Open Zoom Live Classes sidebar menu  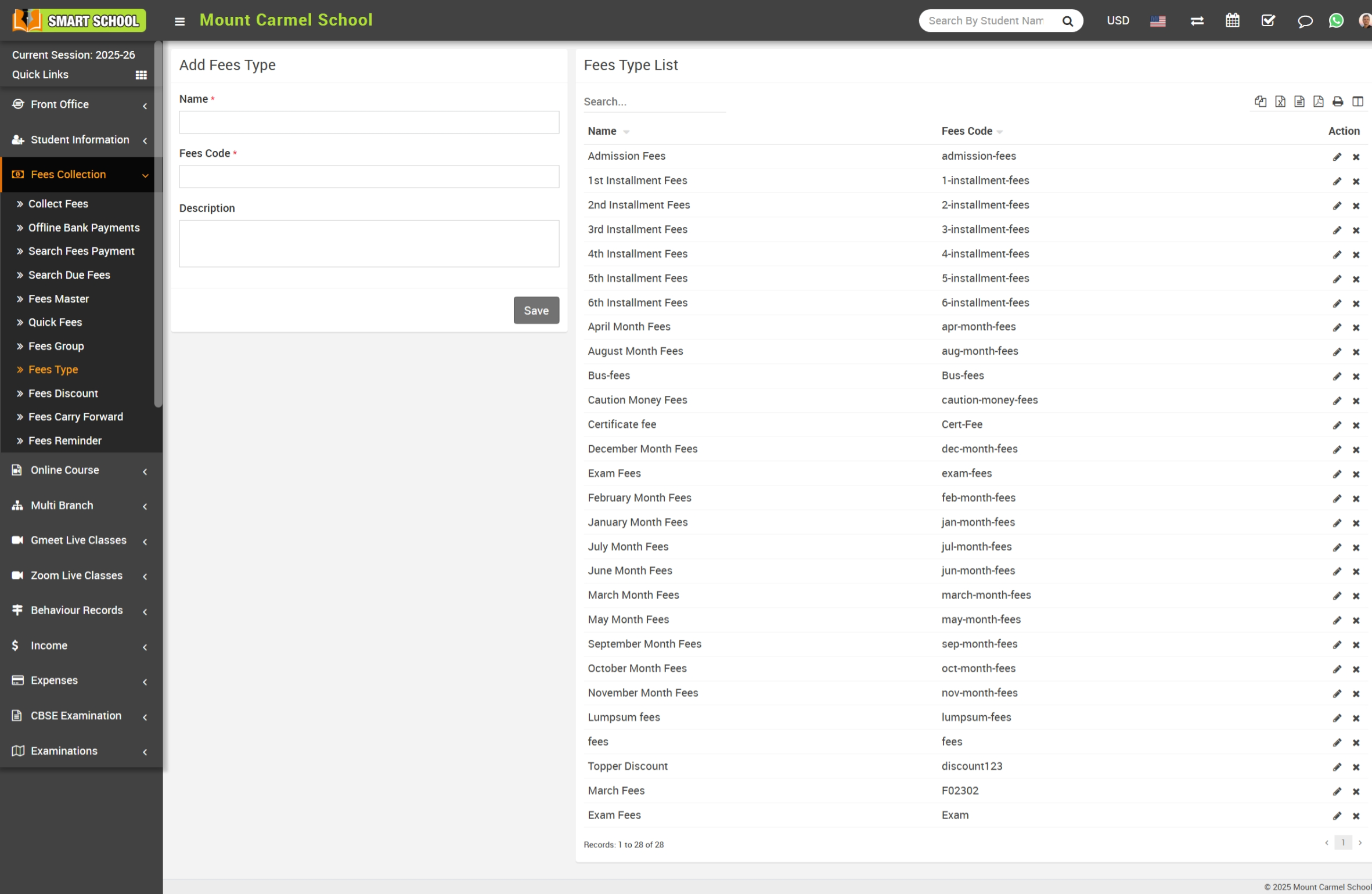[77, 576]
